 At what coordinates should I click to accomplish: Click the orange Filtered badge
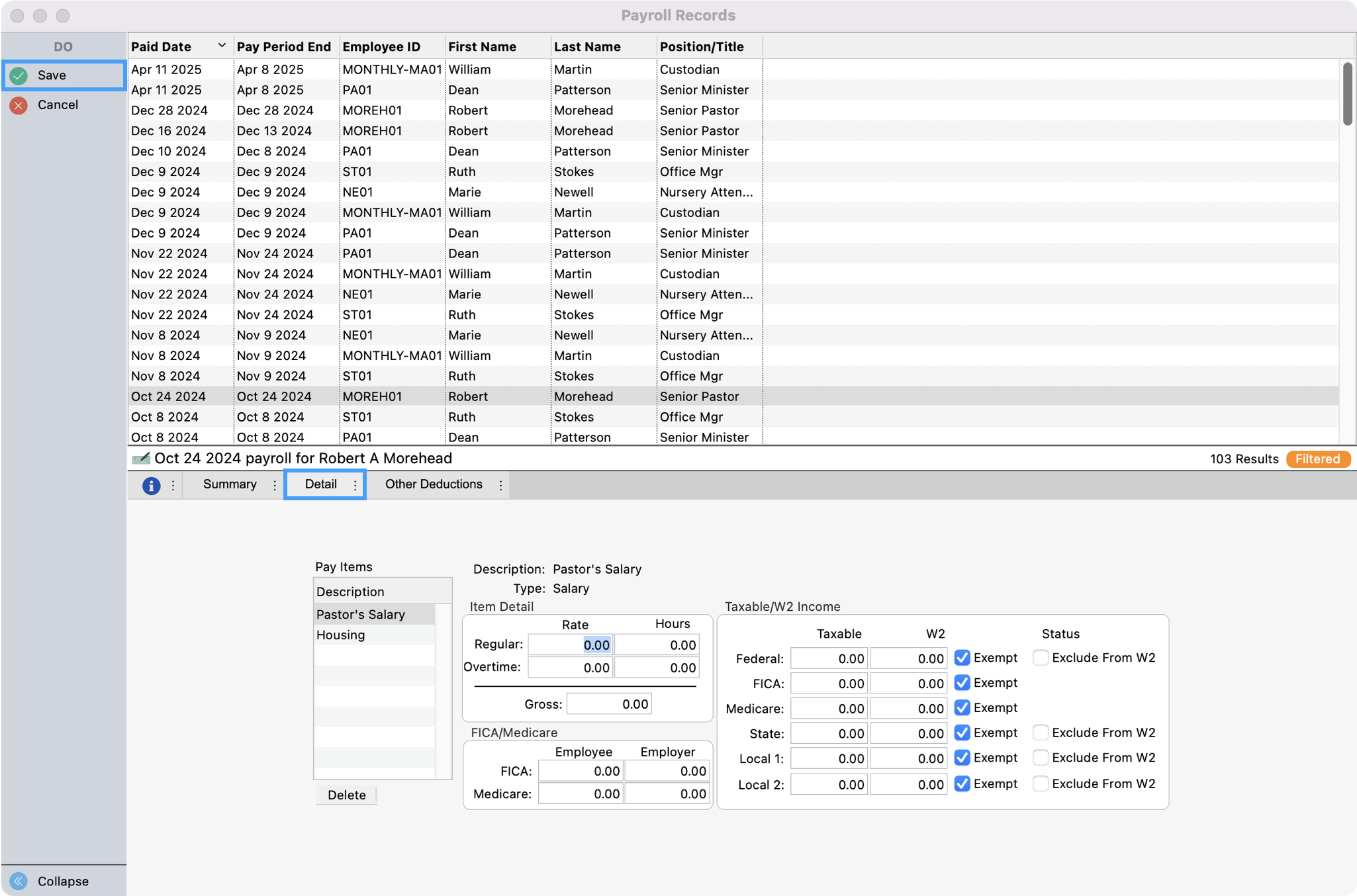tap(1318, 459)
